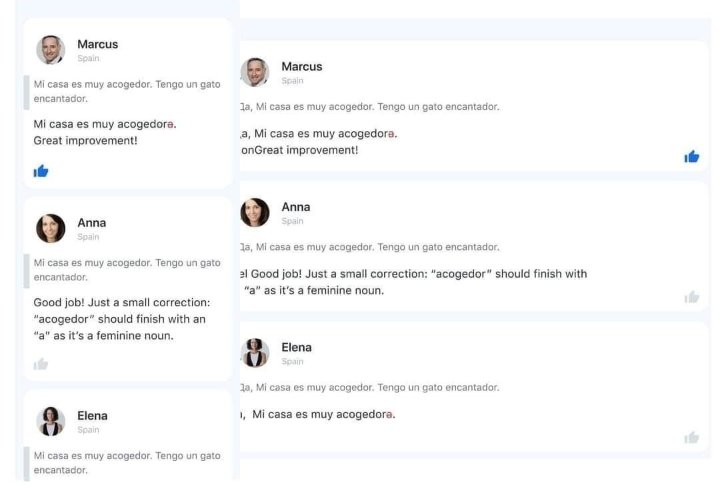
Task: Select Anna's quoted original sentence in narrow panel
Action: click(x=127, y=270)
